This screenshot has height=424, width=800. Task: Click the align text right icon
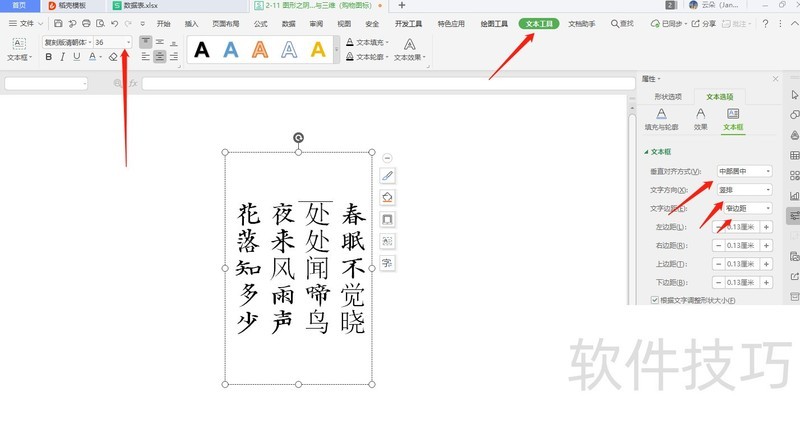point(174,57)
